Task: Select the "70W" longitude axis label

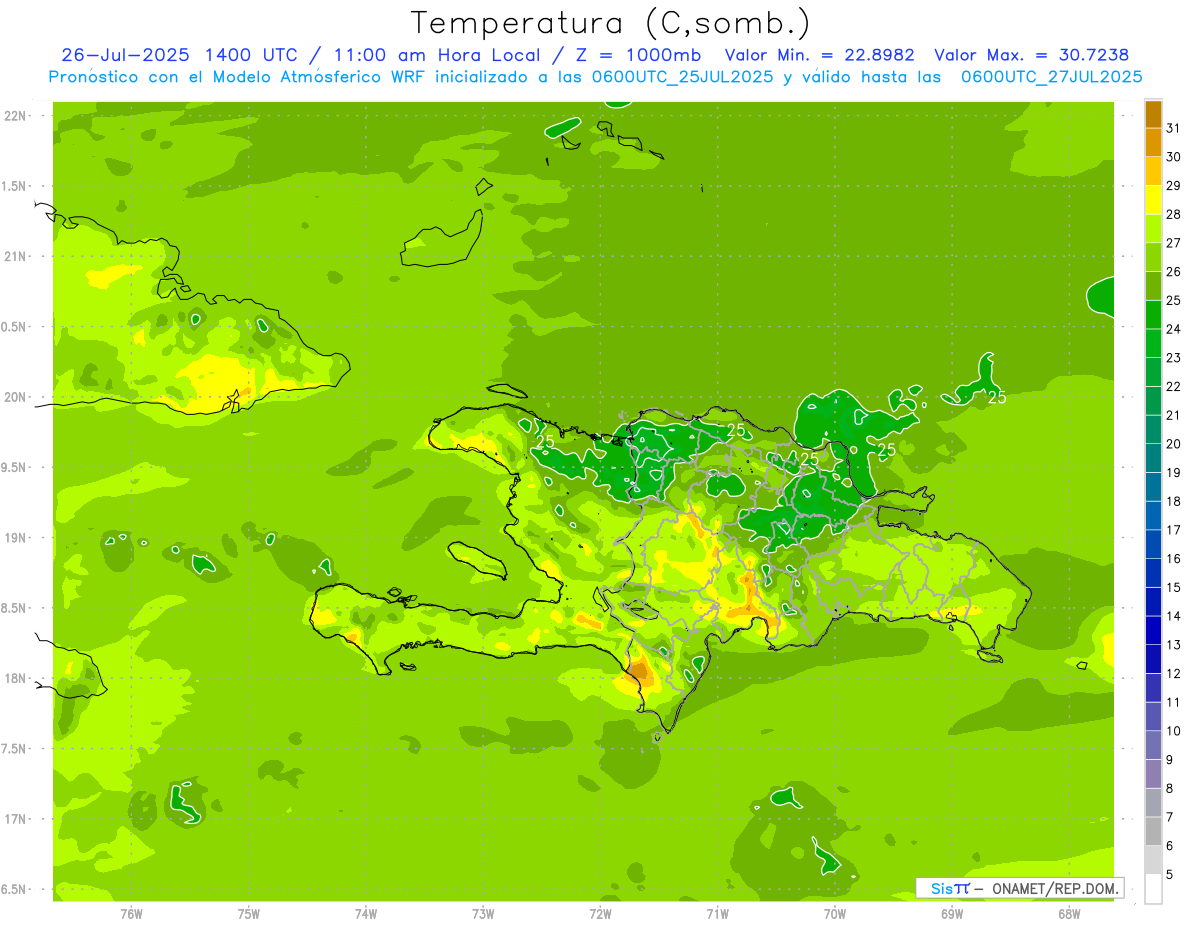Action: tap(835, 914)
